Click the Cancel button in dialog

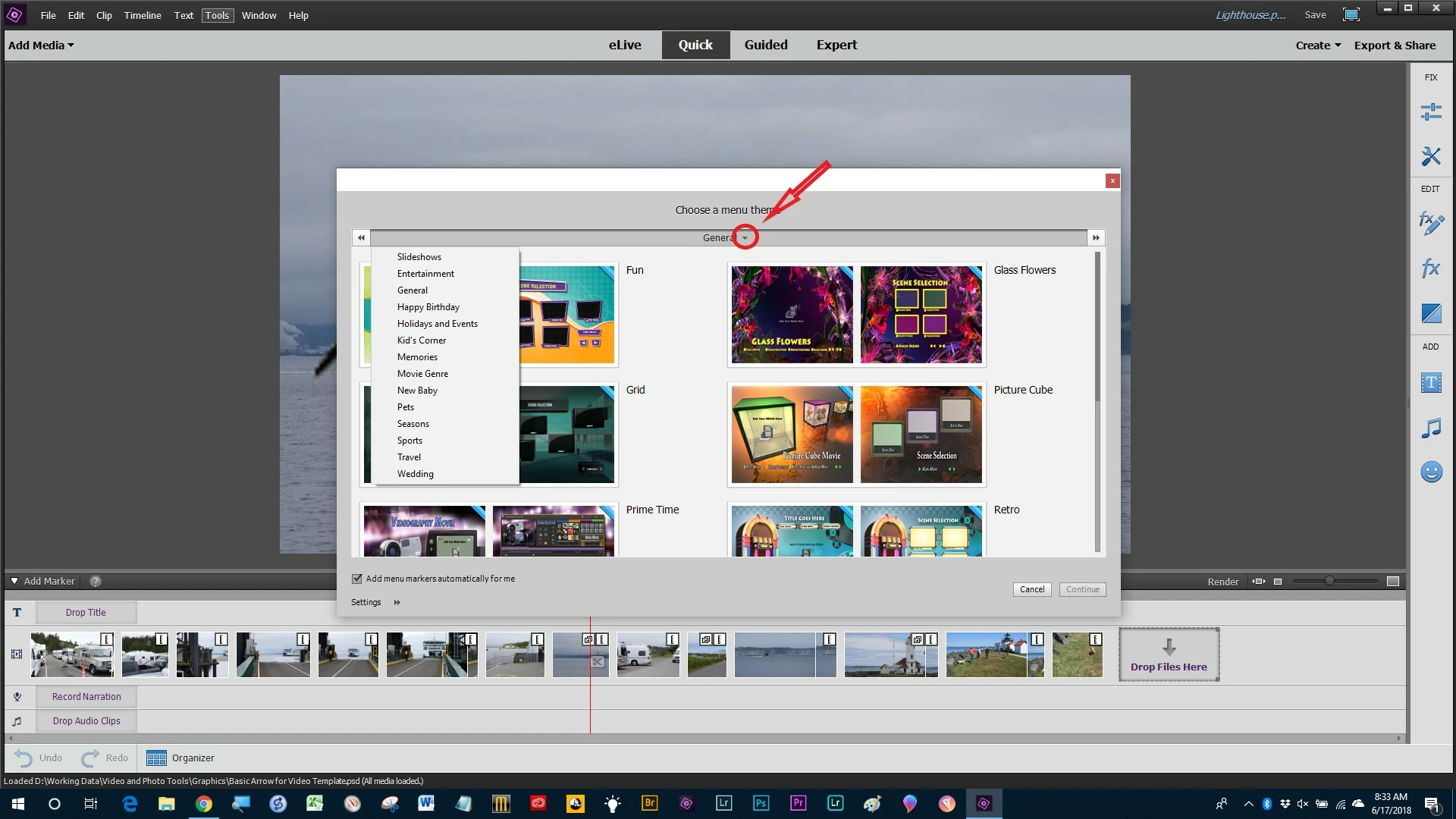tap(1031, 589)
